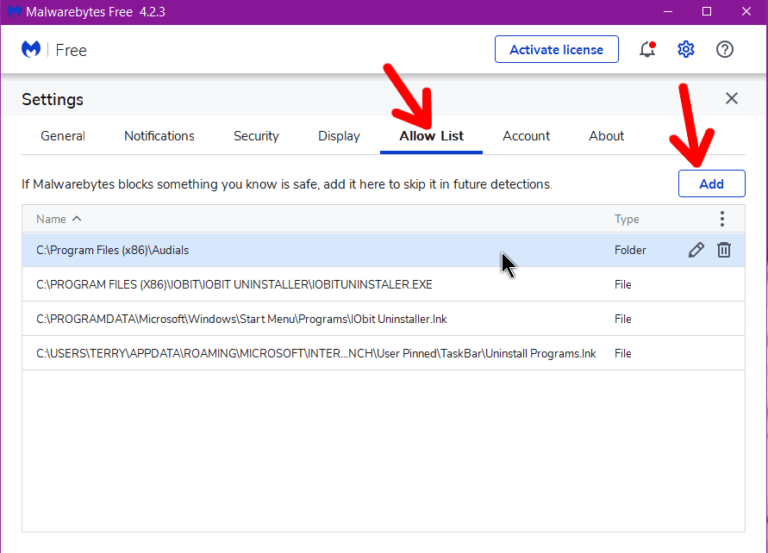Go to the Security tab

pos(256,136)
